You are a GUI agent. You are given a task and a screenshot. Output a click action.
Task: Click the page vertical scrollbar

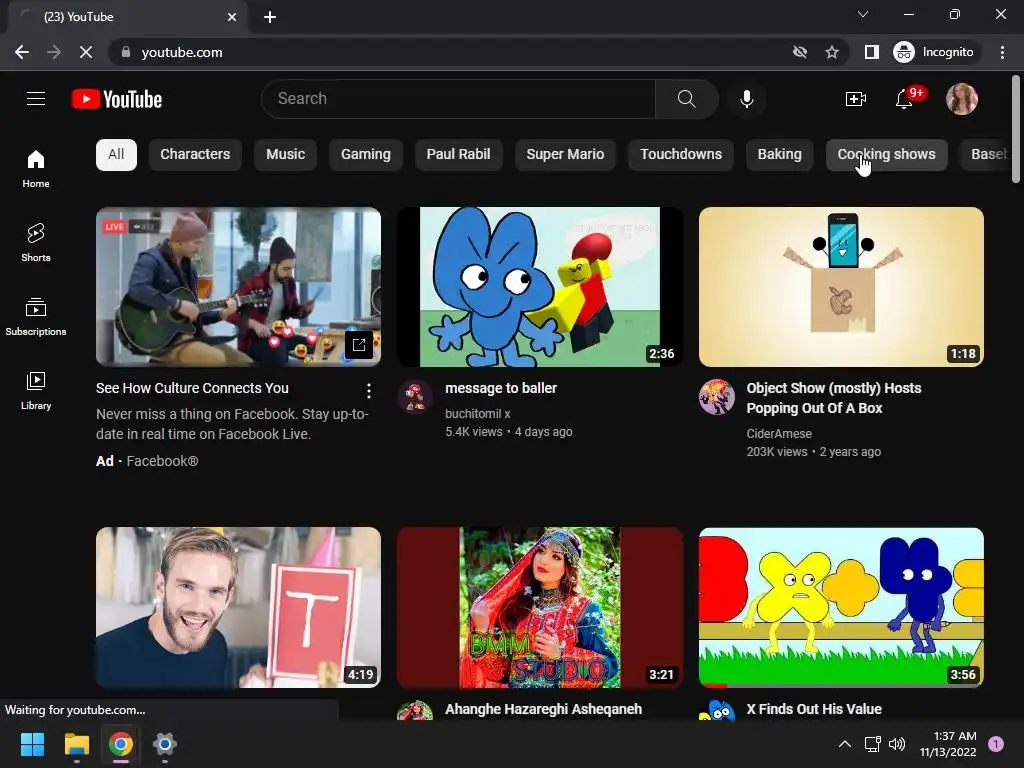tap(1016, 129)
